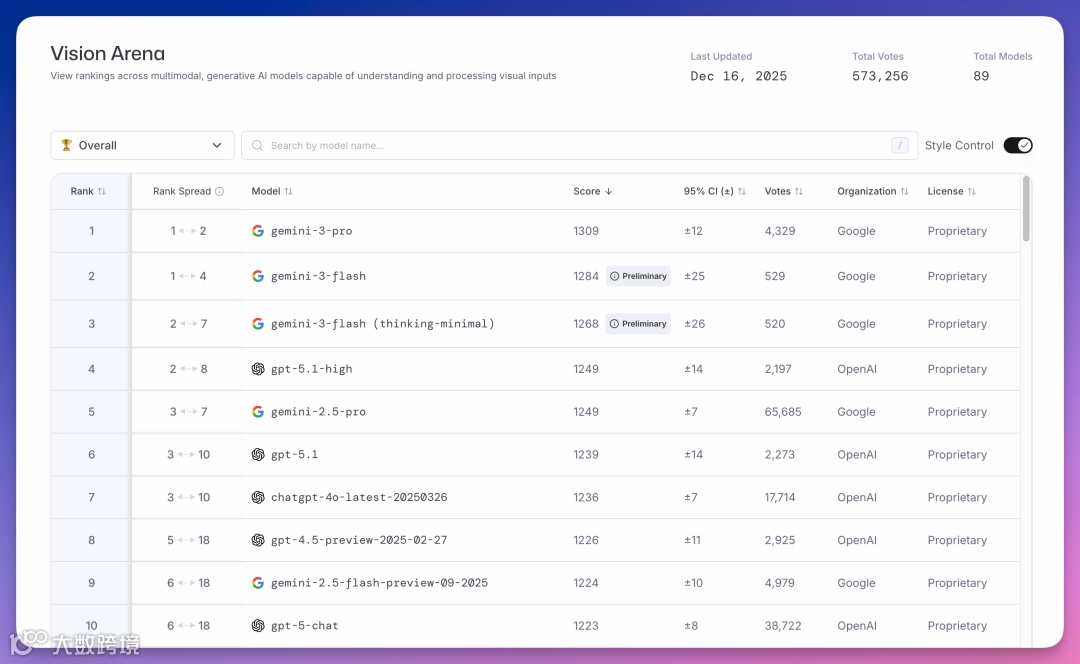This screenshot has width=1080, height=664.
Task: Click the slash shortcut badge in search
Action: (900, 145)
